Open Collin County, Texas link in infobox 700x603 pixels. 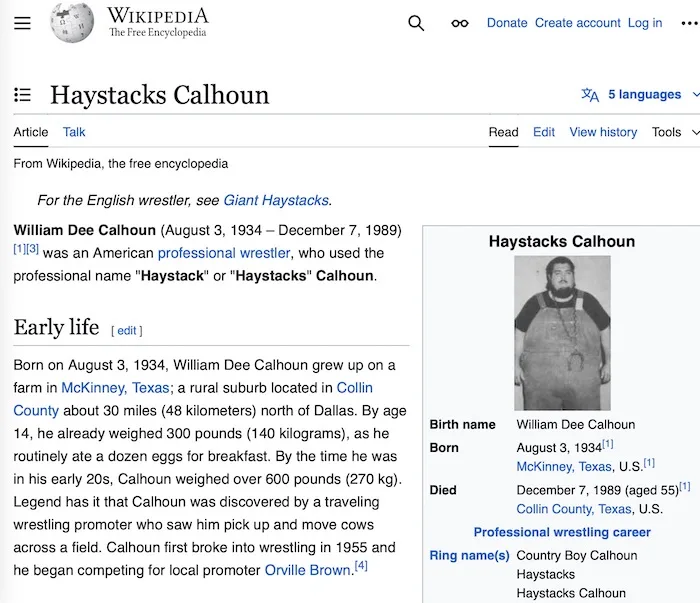574,509
